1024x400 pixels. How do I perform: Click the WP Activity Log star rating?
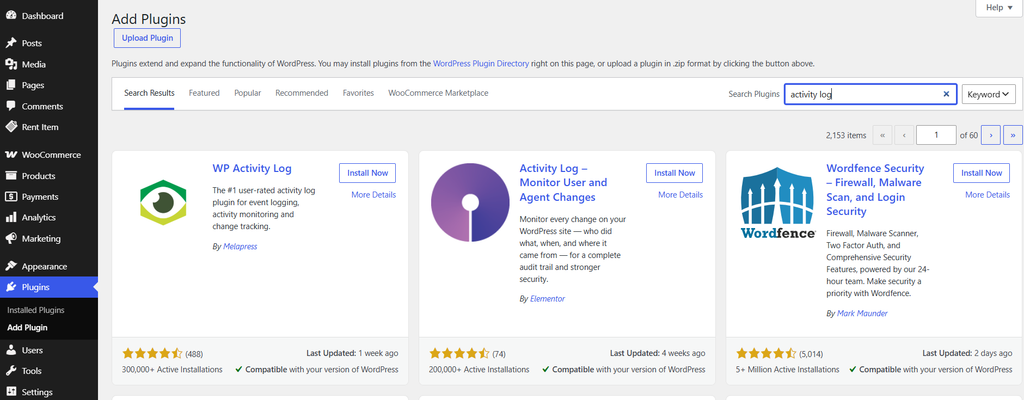click(x=153, y=354)
